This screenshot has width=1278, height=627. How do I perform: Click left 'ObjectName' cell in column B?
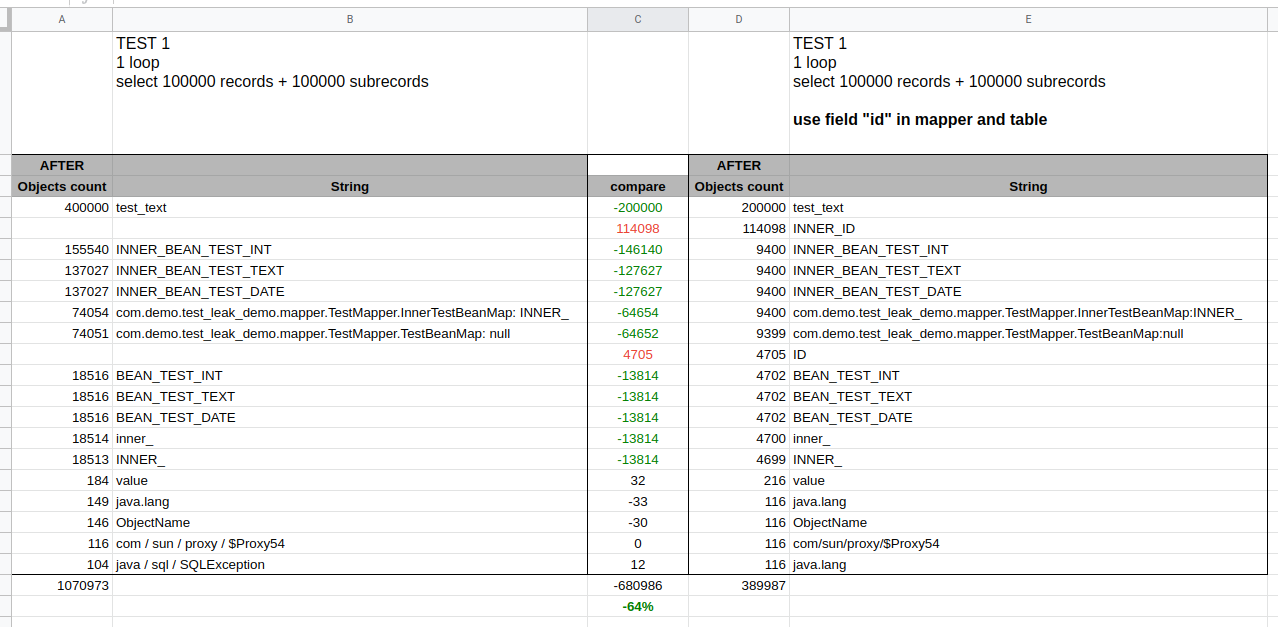tap(350, 522)
